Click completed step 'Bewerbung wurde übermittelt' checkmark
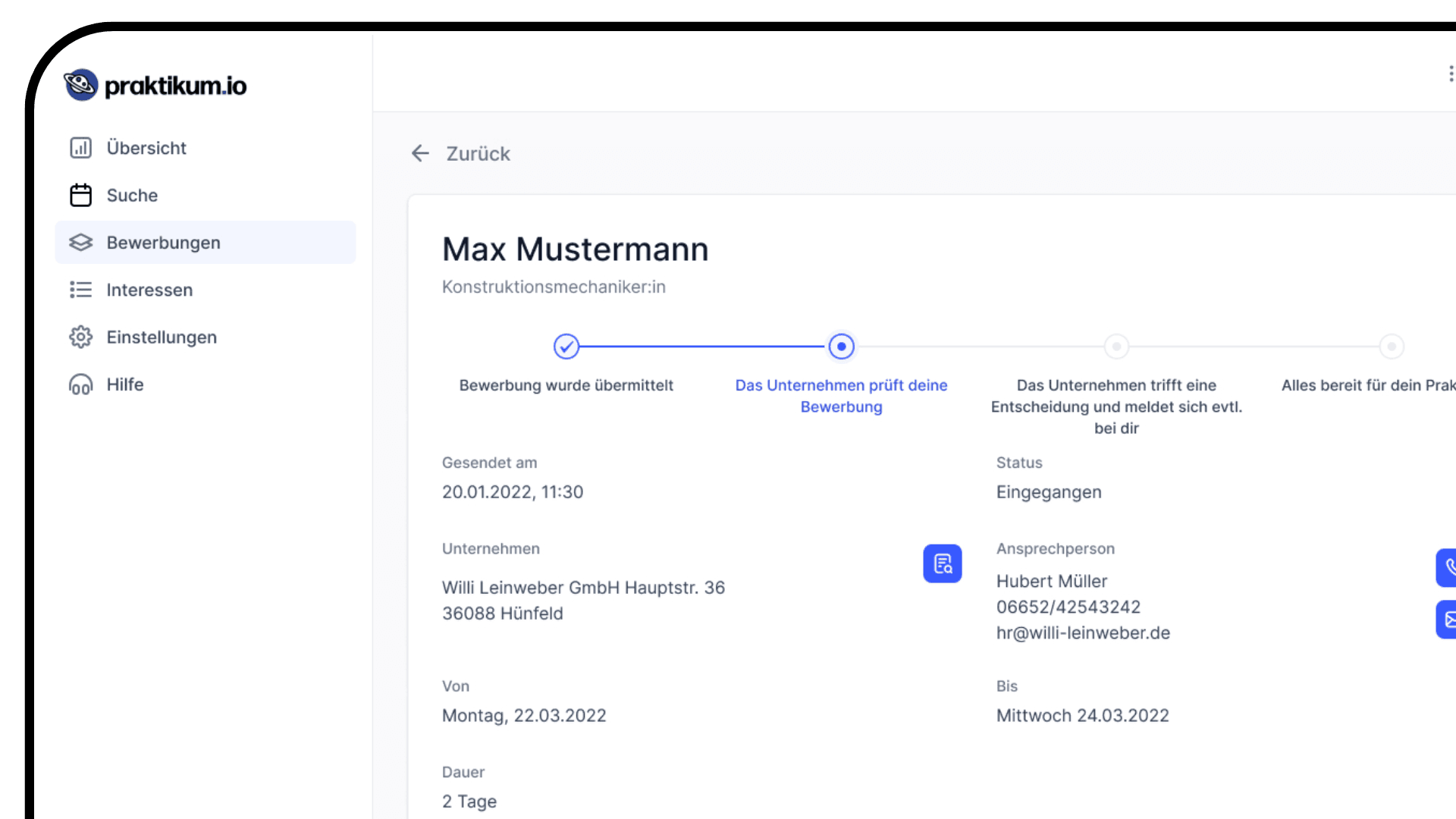This screenshot has height=819, width=1456. click(x=566, y=347)
